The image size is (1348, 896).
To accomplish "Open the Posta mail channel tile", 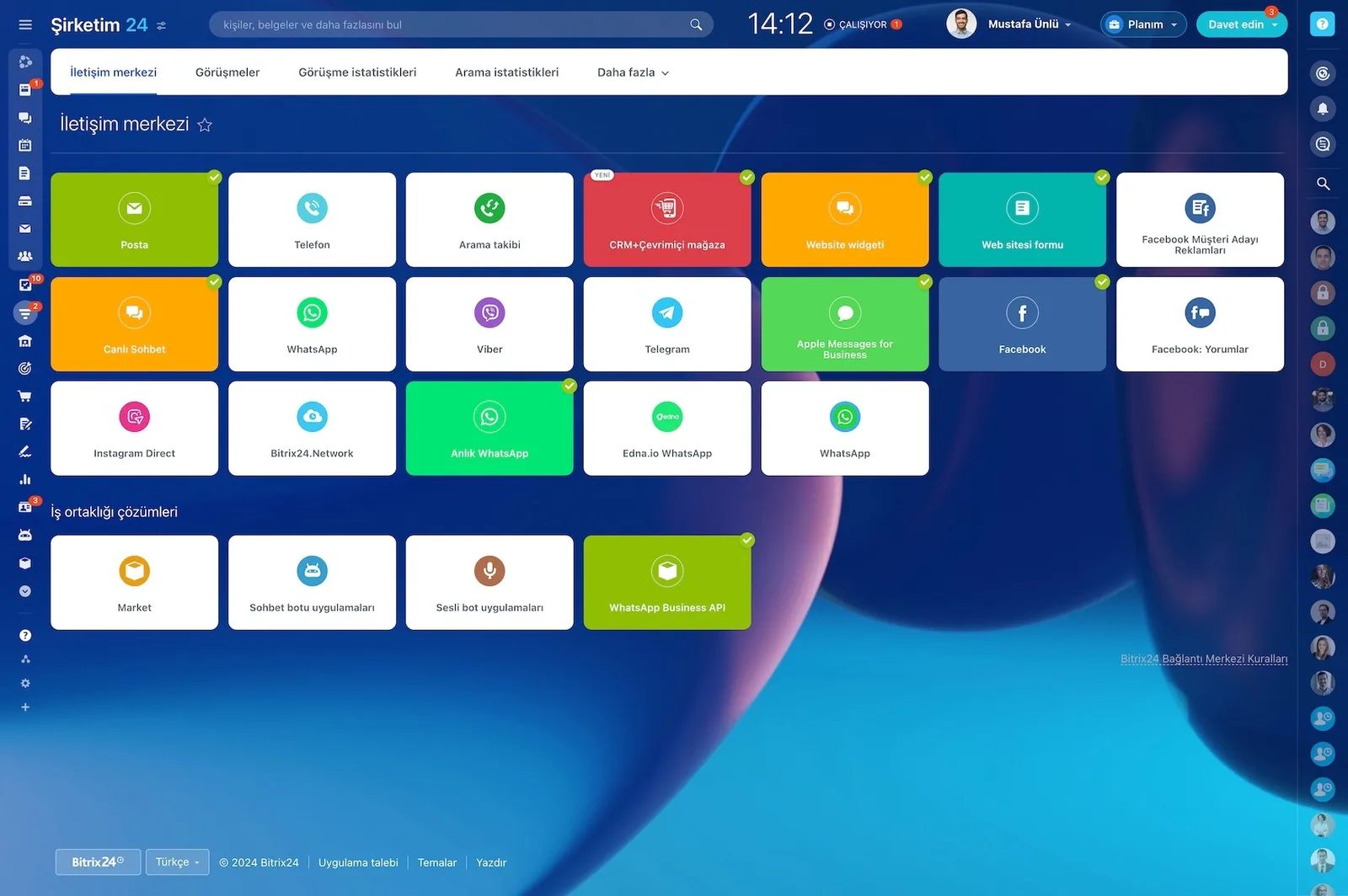I will point(134,220).
